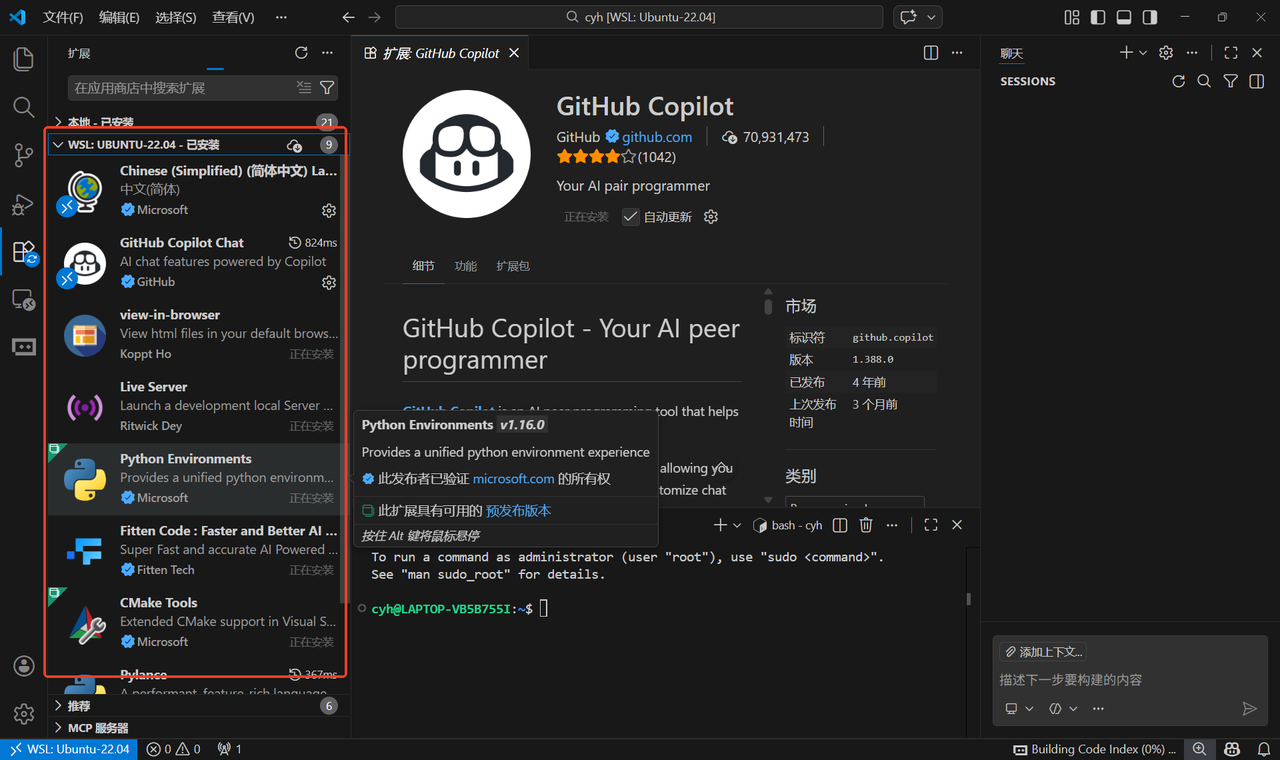The width and height of the screenshot is (1280, 760).
Task: Open the chat session target dropdown
Action: 1019,709
